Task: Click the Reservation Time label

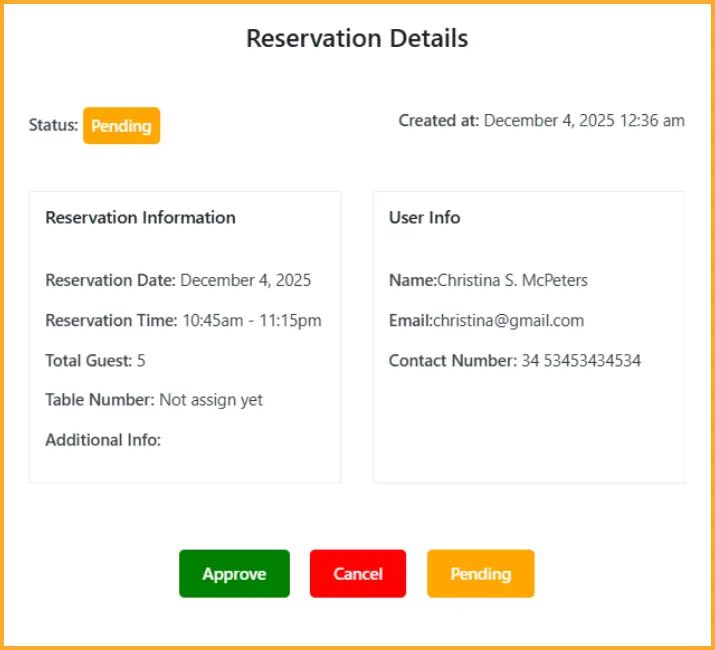Action: click(111, 321)
